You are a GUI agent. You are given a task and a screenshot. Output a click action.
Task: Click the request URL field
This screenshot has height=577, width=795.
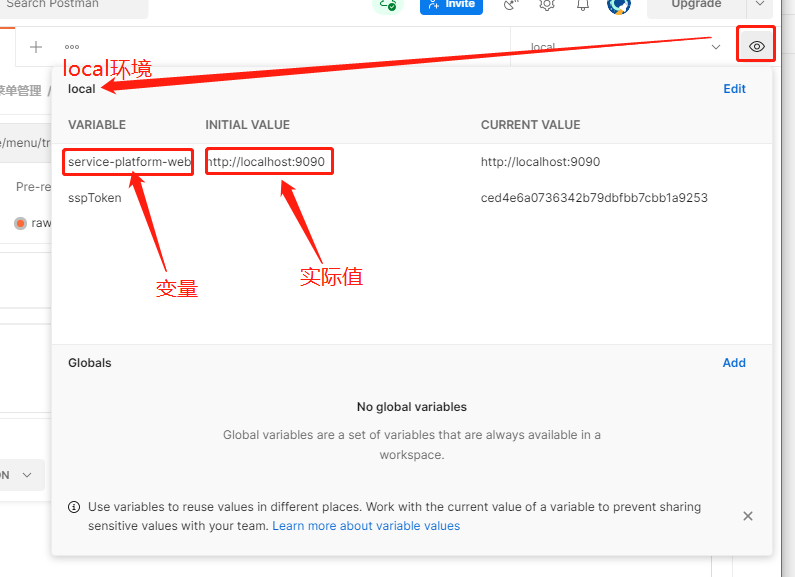[x=25, y=143]
